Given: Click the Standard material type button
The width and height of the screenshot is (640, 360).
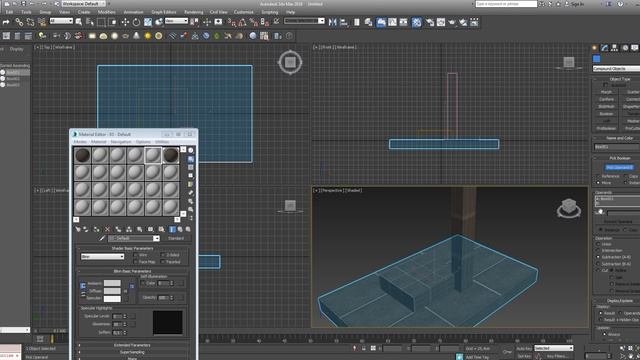Looking at the screenshot, I should (176, 238).
